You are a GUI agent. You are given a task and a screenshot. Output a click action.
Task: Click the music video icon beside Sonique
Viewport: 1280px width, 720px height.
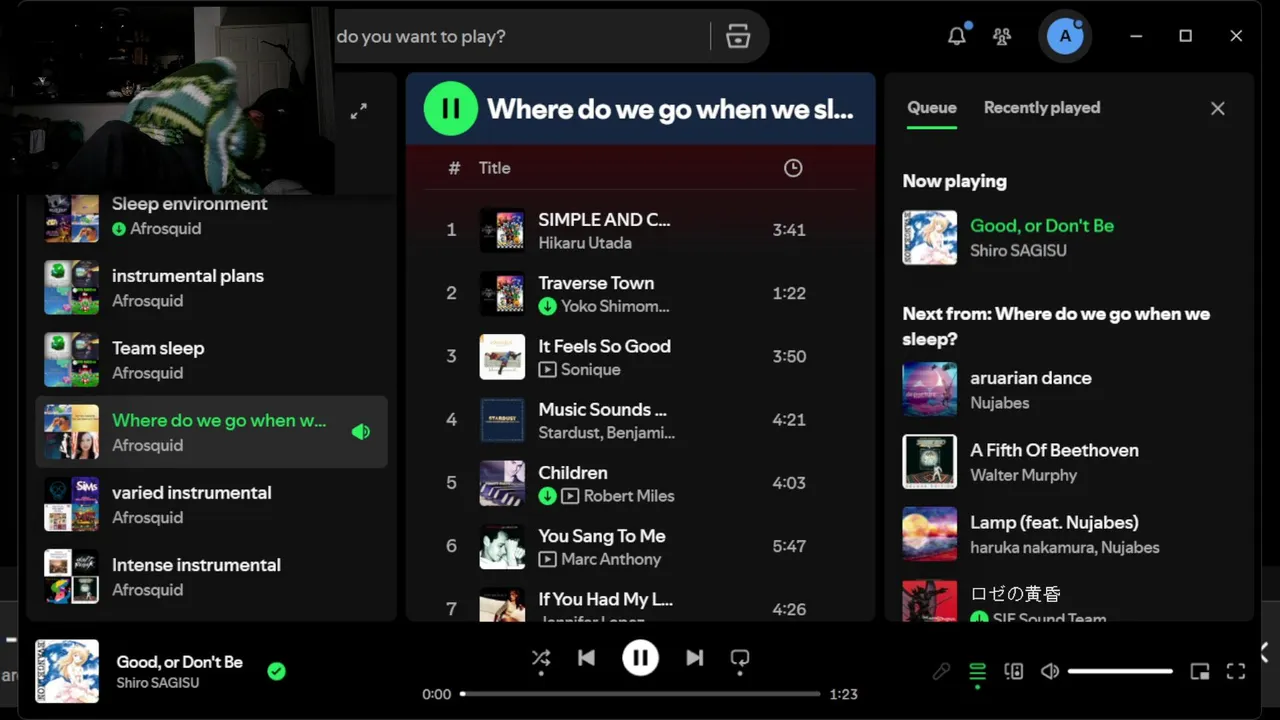547,370
